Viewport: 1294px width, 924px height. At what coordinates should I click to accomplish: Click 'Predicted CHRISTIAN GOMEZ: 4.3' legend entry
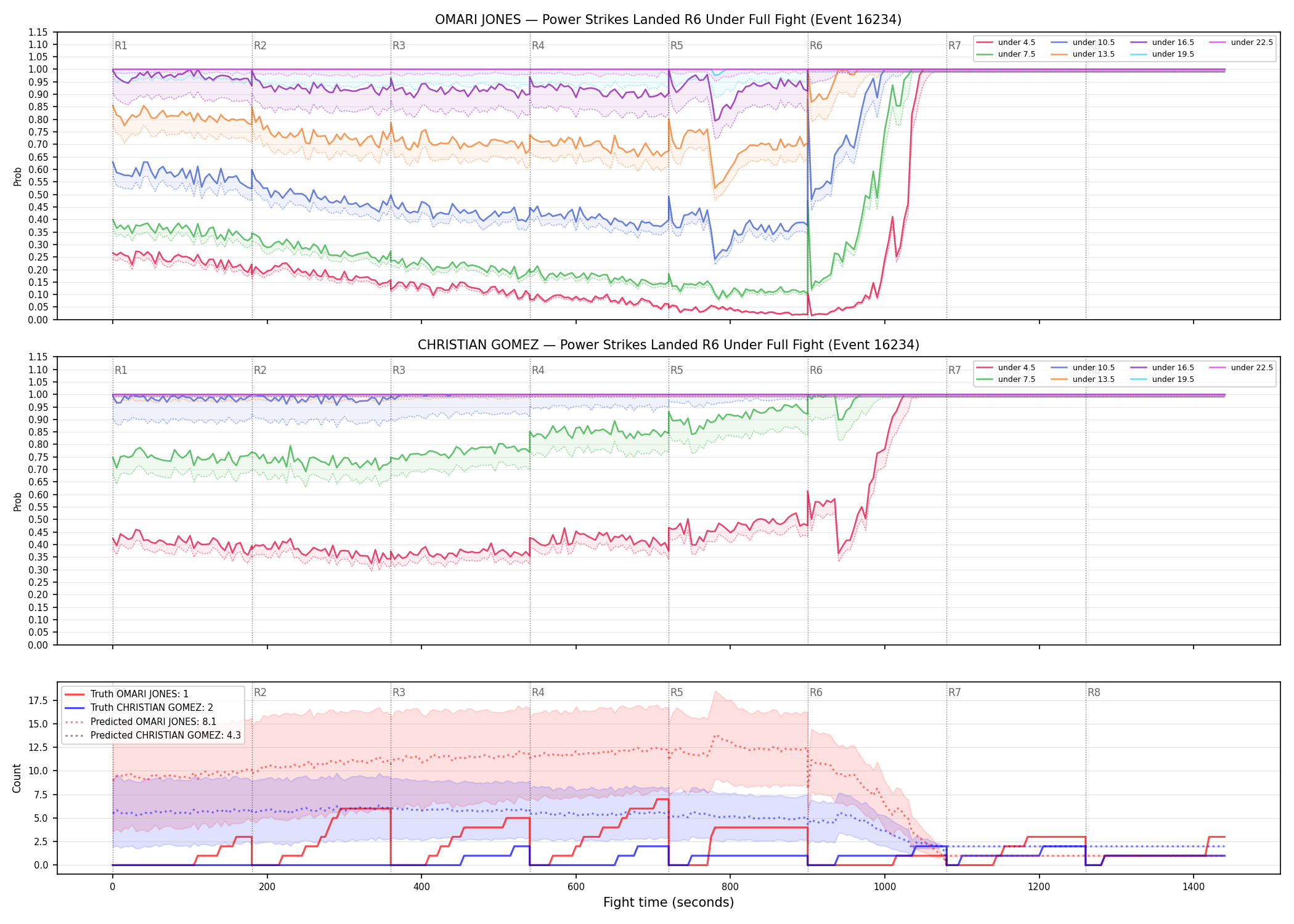click(153, 736)
